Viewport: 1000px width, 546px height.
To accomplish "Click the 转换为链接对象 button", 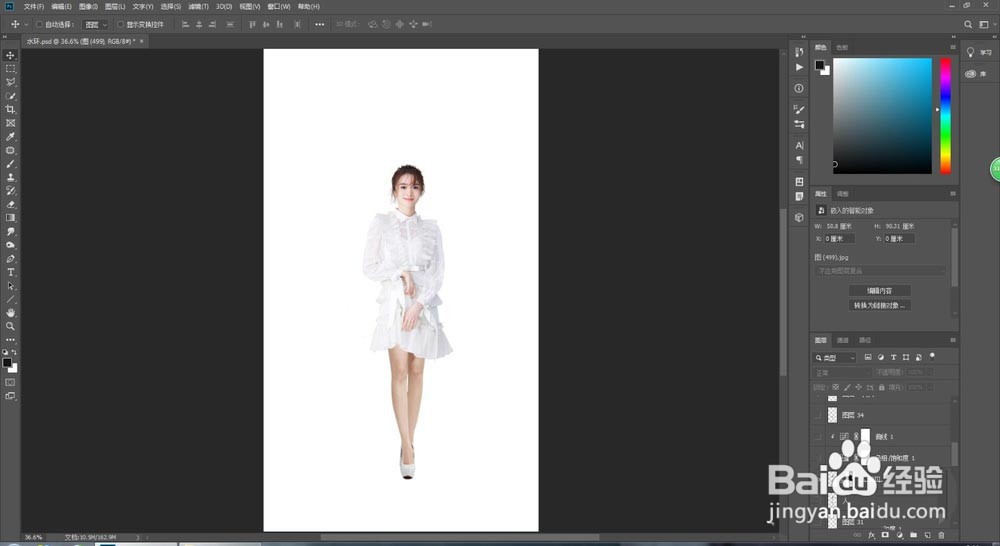I will 879,306.
